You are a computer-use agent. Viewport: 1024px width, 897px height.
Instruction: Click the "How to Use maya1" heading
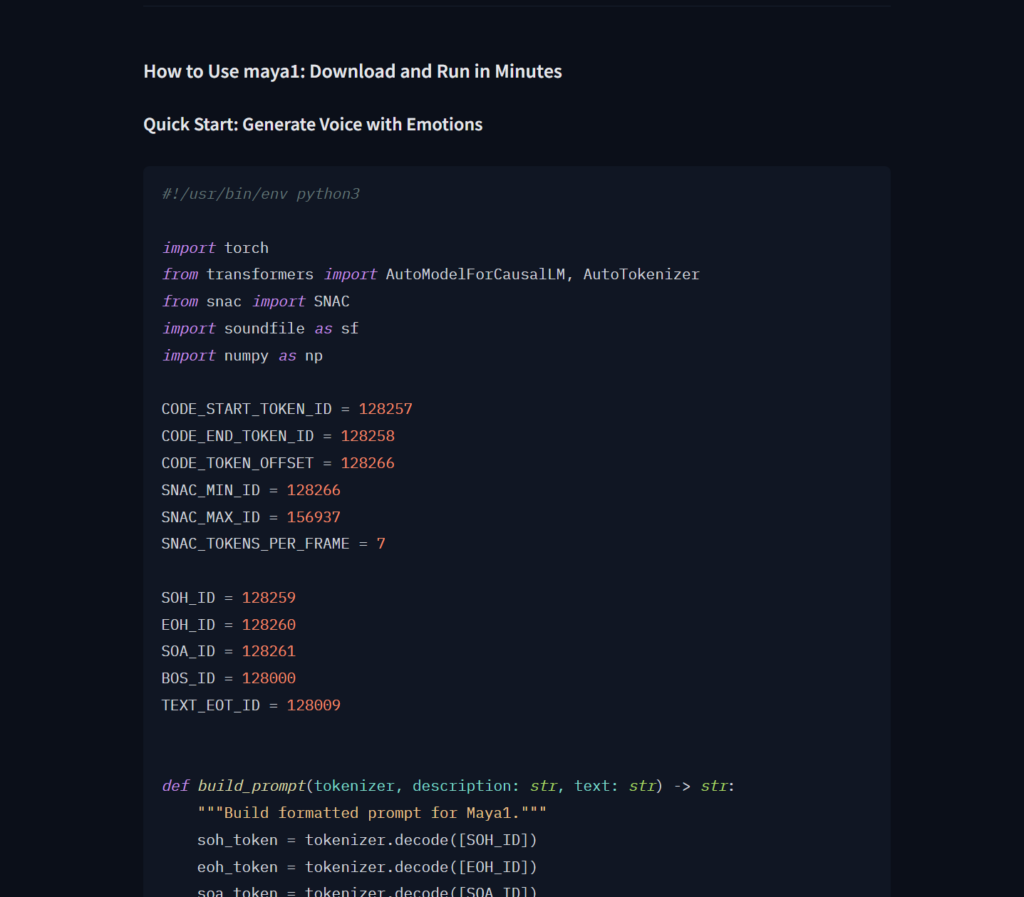point(352,72)
